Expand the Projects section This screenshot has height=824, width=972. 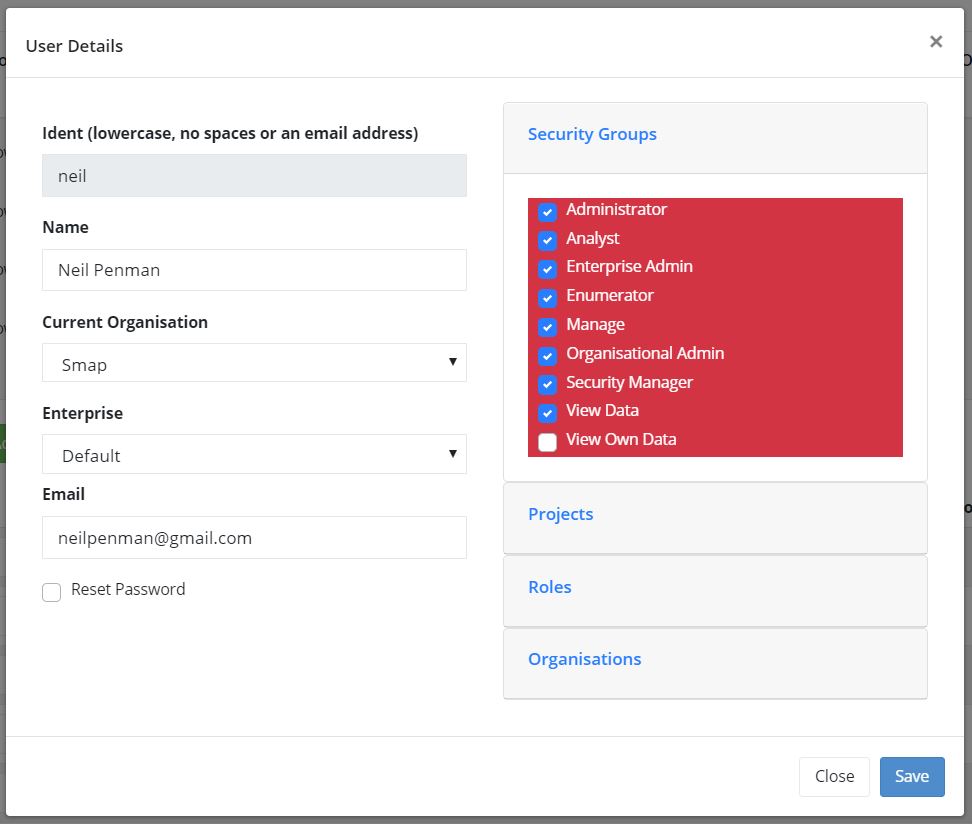[x=560, y=514]
